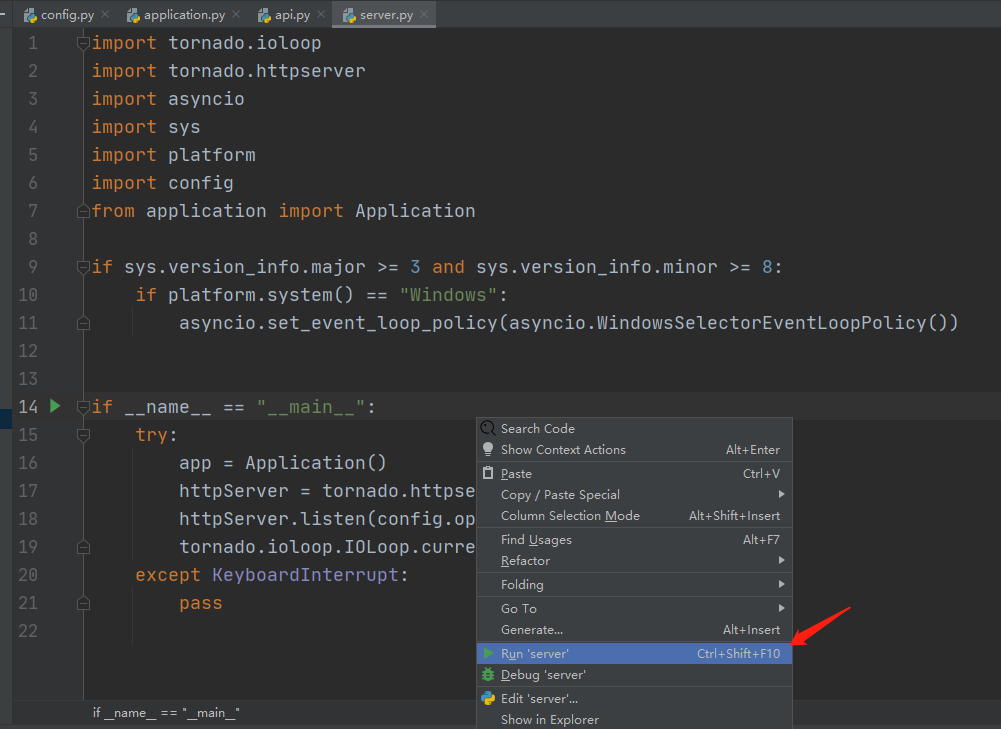Collapse the if __name__ block at line 14

pyautogui.click(x=83, y=407)
